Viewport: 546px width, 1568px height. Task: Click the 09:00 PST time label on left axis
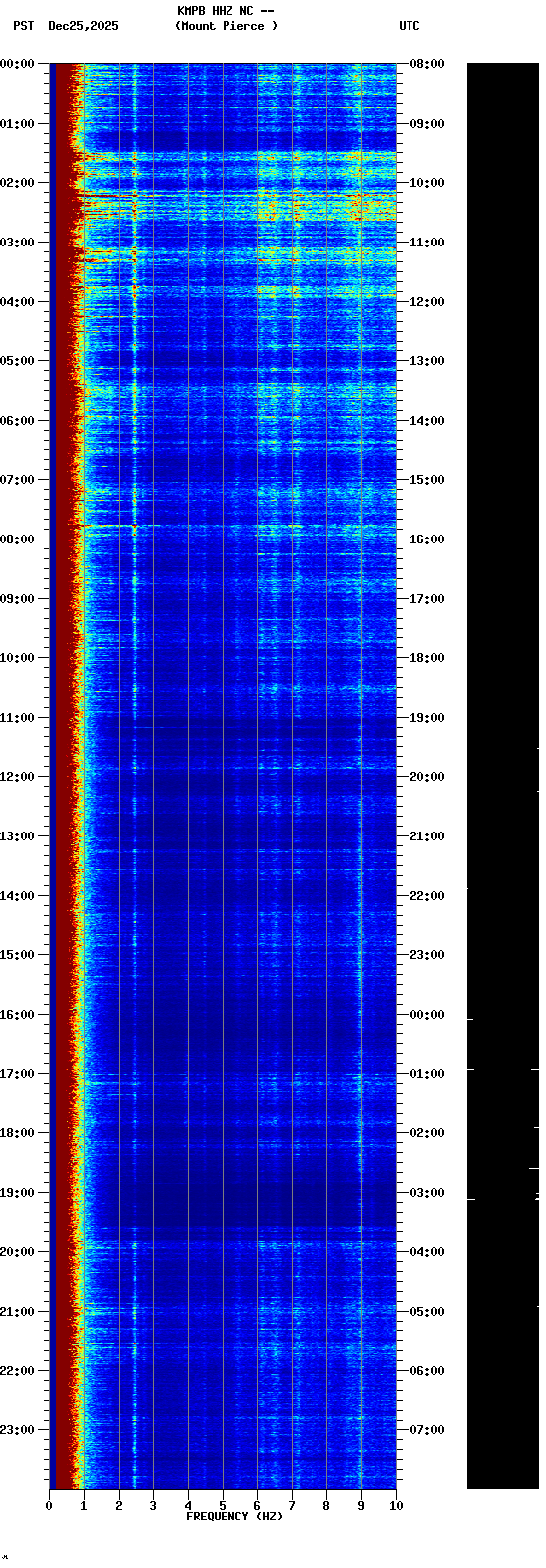(x=17, y=599)
